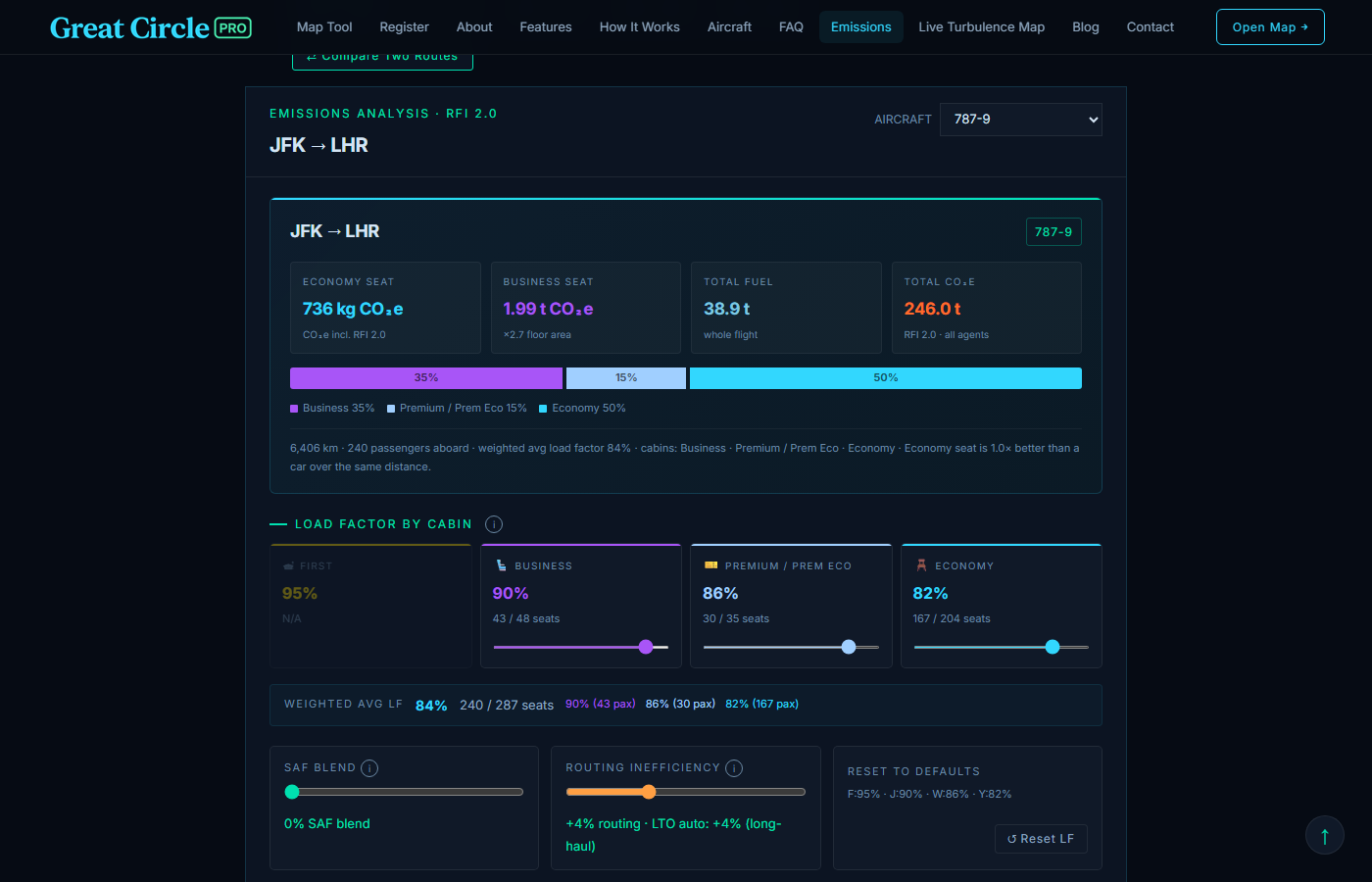This screenshot has height=882, width=1372.
Task: Click the Economy cabin seat icon
Action: 921,565
